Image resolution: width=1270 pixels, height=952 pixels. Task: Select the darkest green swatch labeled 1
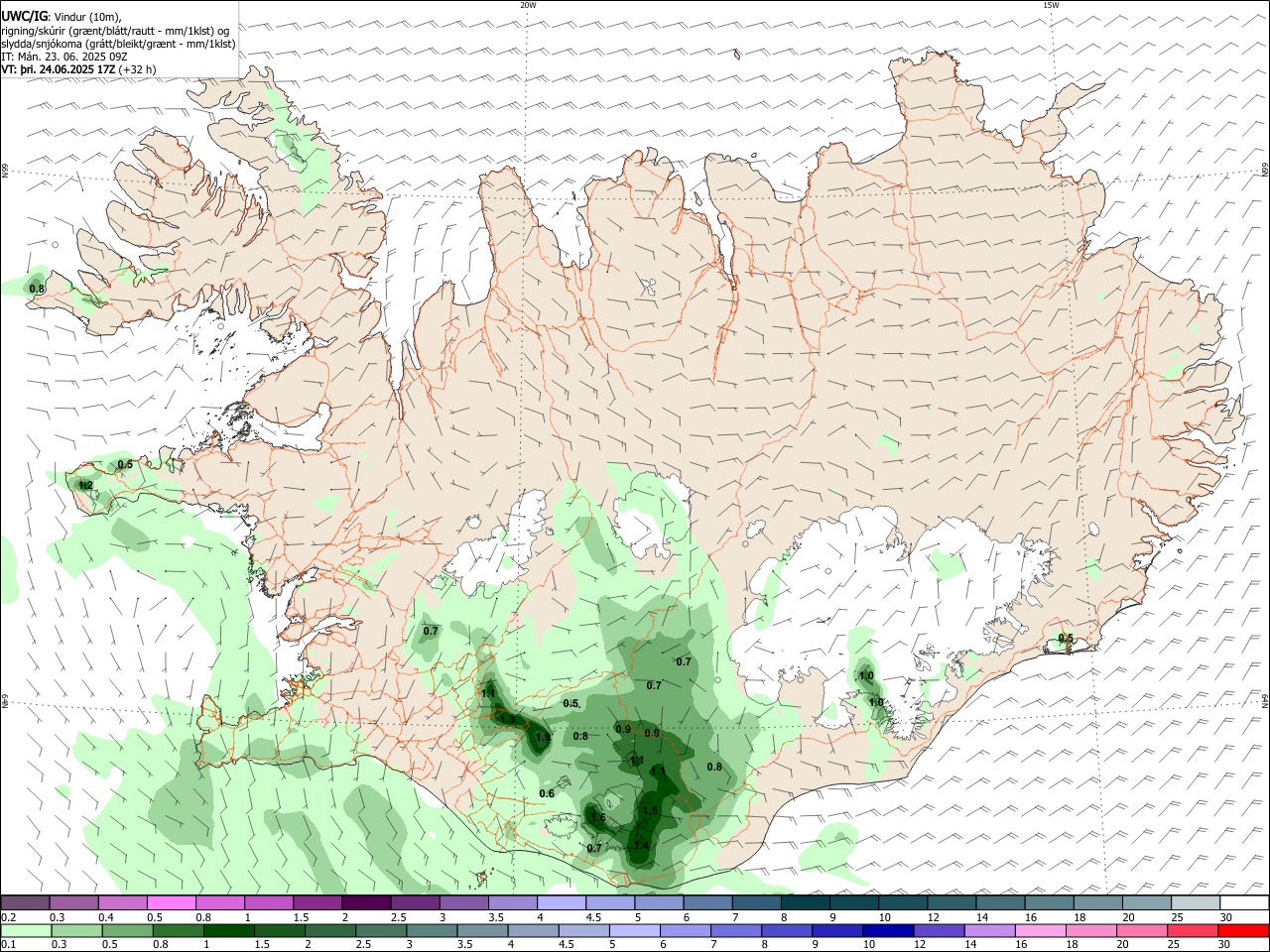click(230, 931)
